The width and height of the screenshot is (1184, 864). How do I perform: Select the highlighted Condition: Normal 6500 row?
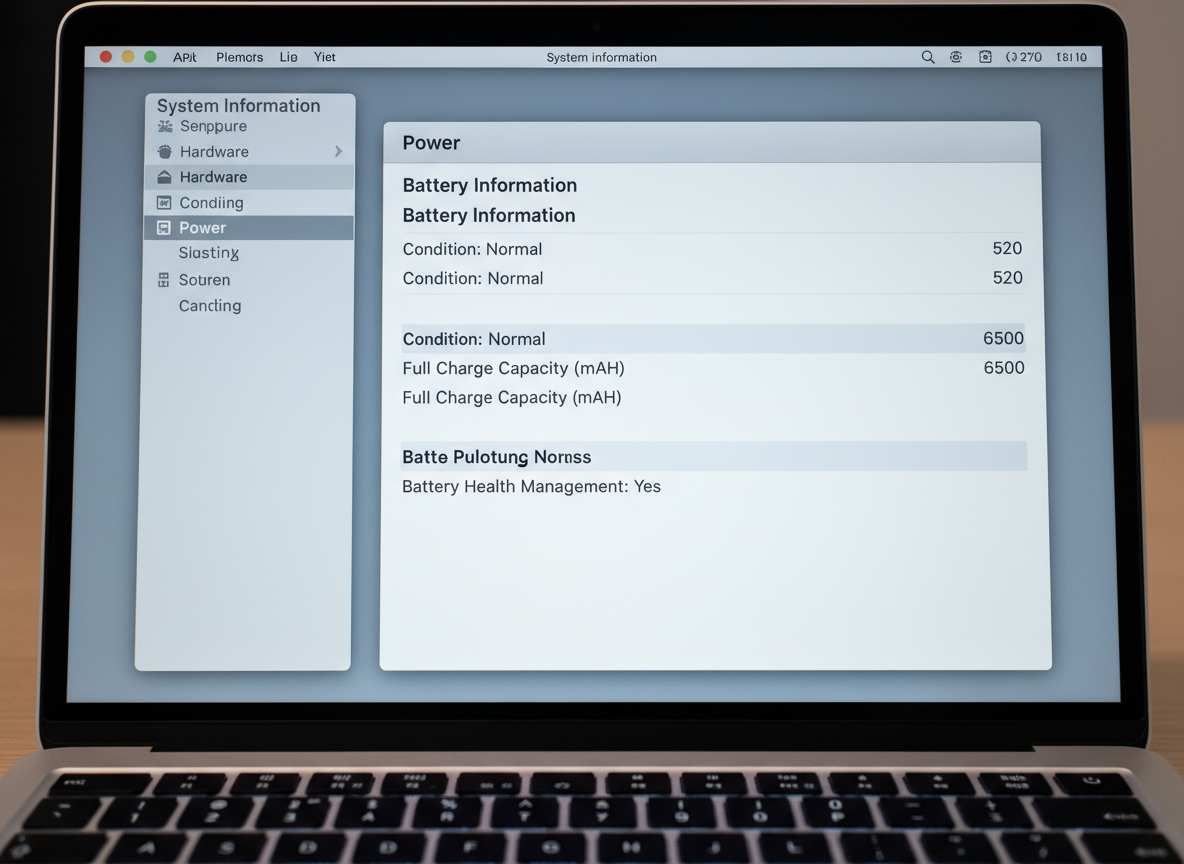click(713, 339)
